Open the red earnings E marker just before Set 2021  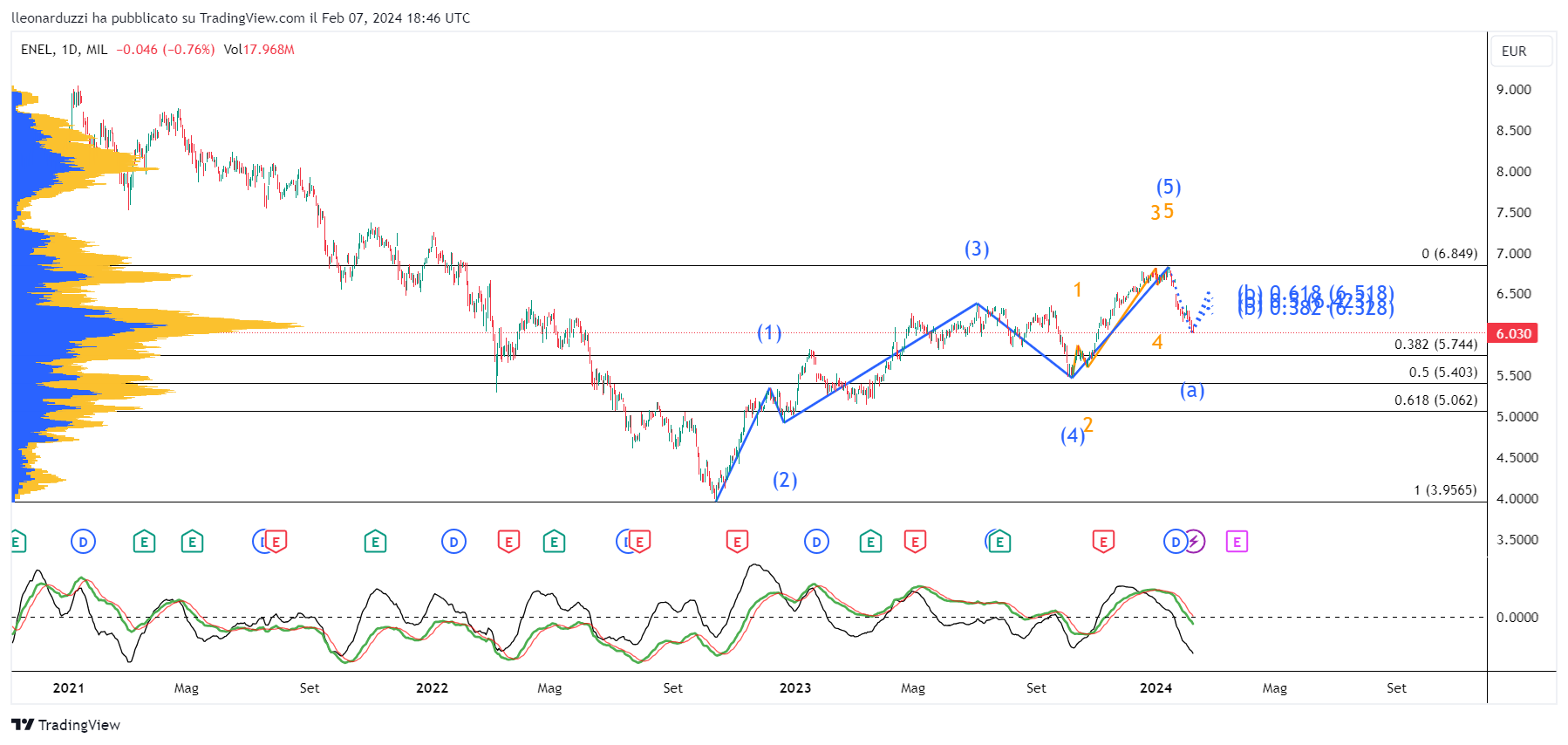pos(276,542)
